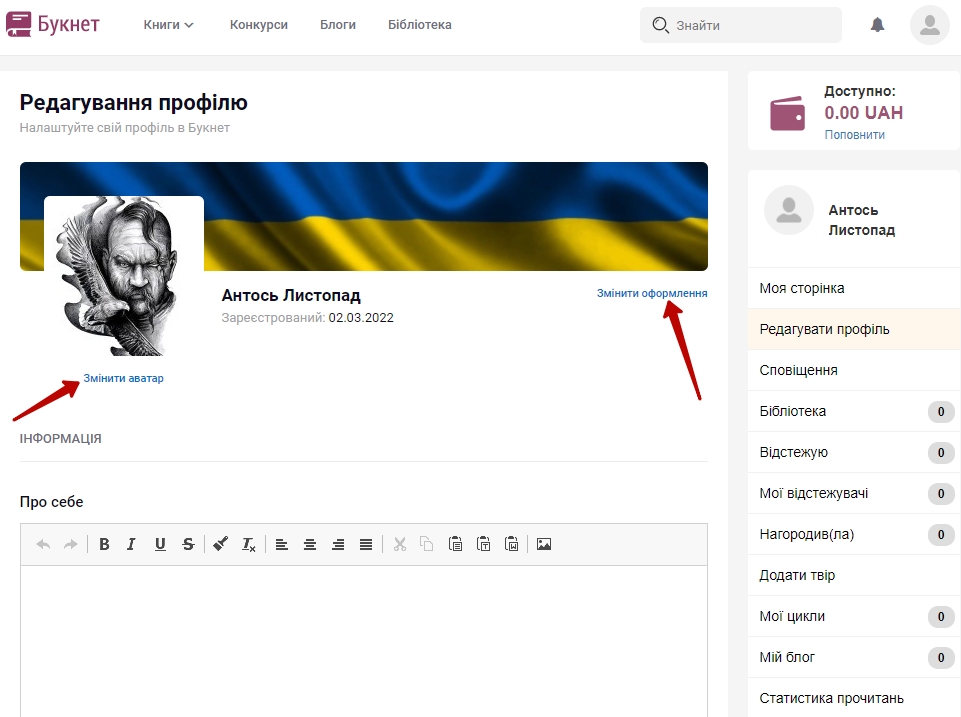Open Статистика прочитань in sidebar
This screenshot has height=717, width=961.
(x=854, y=698)
